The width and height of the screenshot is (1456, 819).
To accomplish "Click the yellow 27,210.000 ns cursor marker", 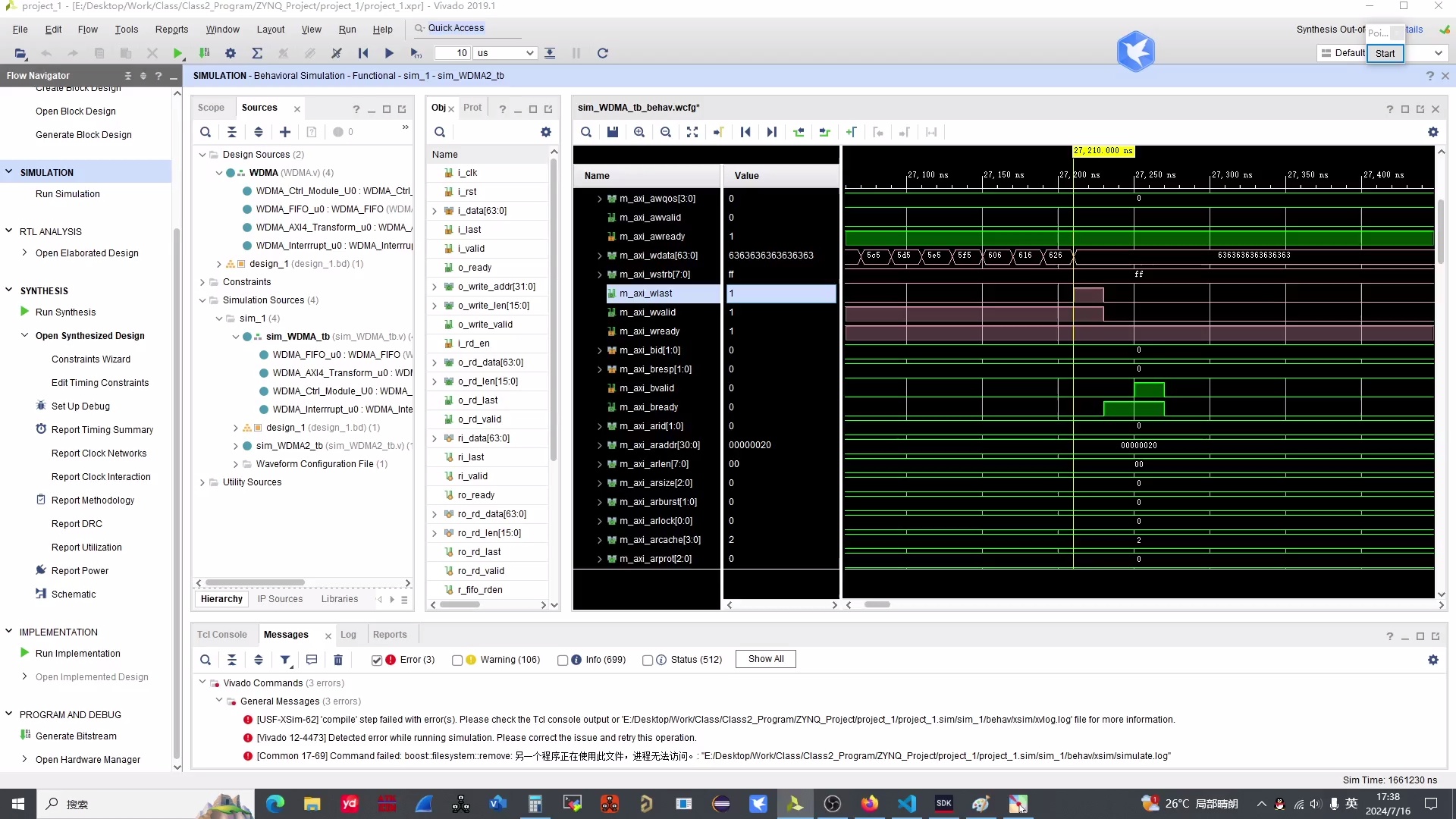I will pos(1103,150).
